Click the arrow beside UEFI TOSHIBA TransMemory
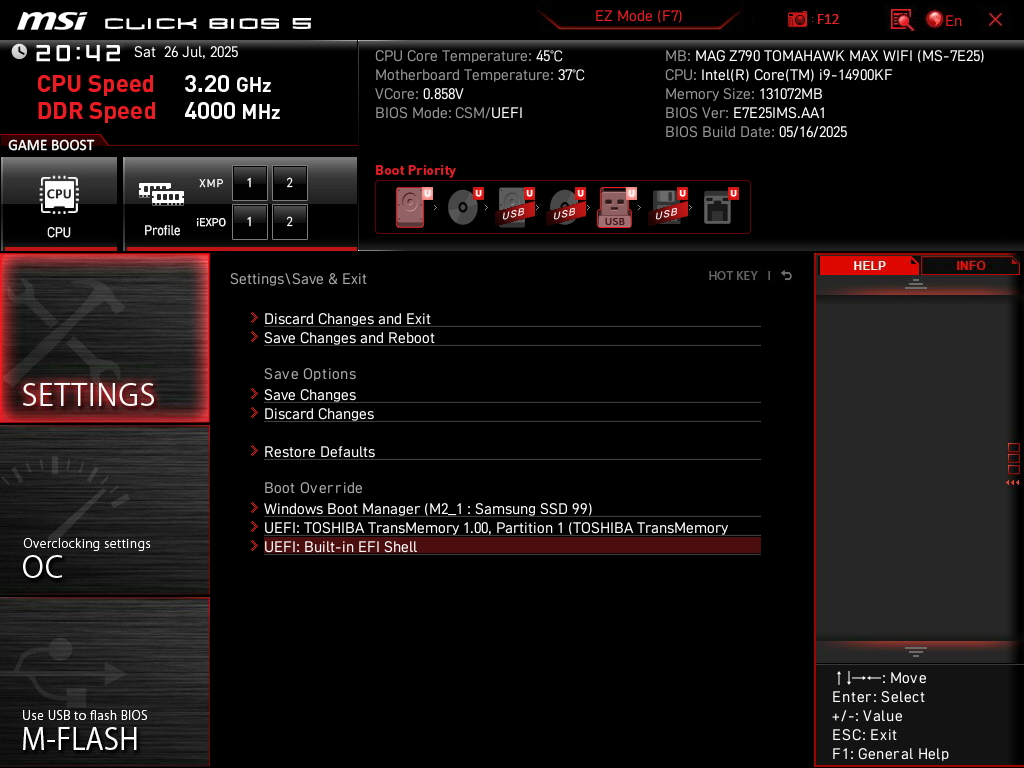Viewport: 1024px width, 768px height. click(254, 526)
